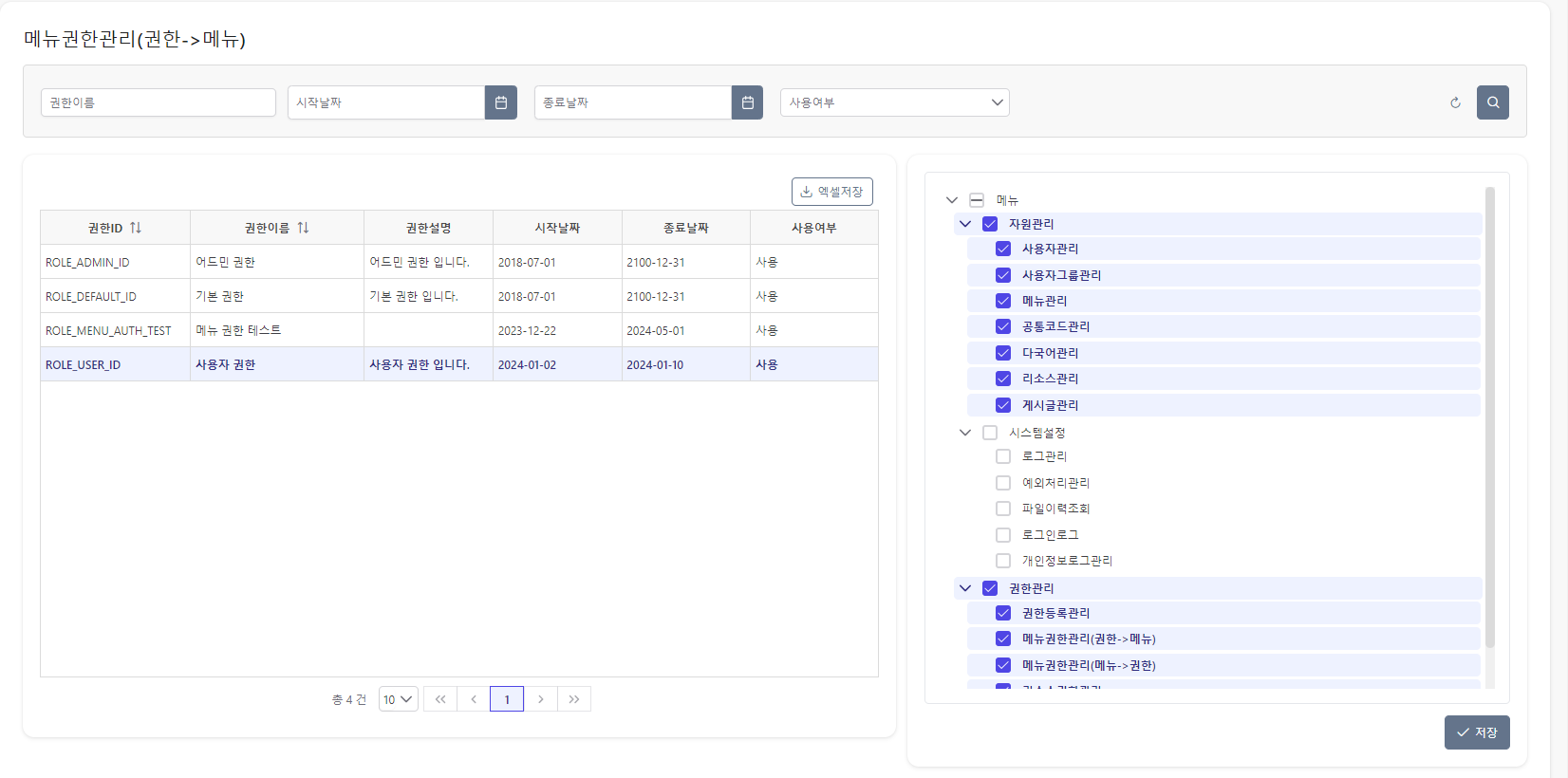Collapse the 시스템설정 tree node
The image size is (1568, 778).
[x=965, y=433]
